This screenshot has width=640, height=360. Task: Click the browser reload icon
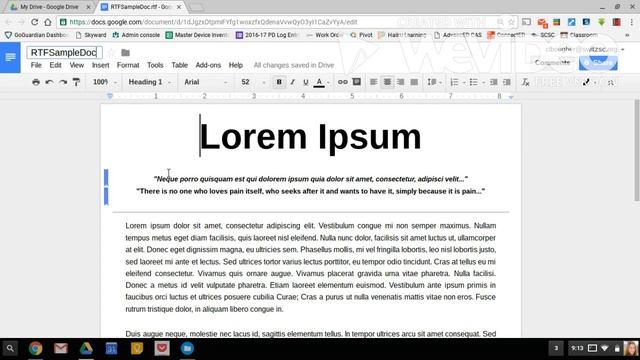(35, 22)
